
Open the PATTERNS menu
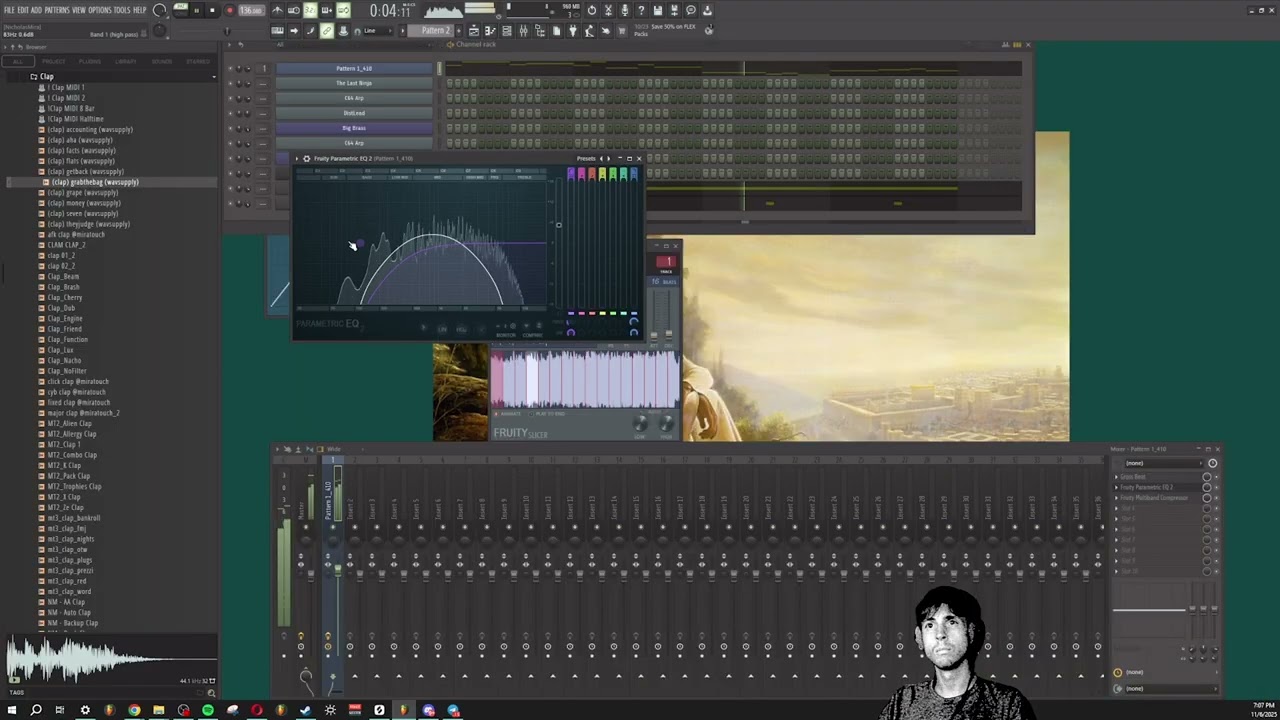click(57, 10)
